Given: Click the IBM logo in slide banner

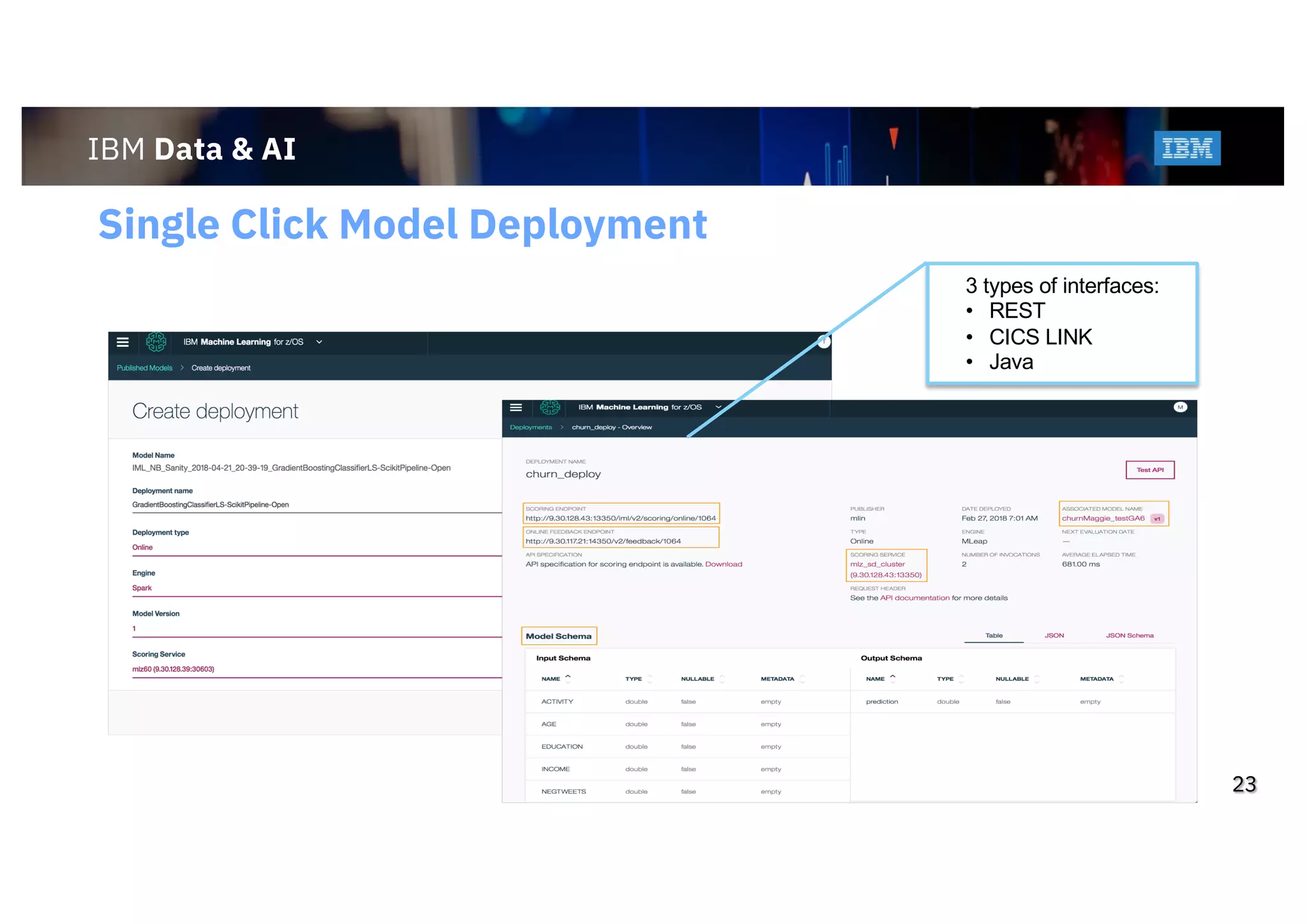Looking at the screenshot, I should coord(1187,148).
